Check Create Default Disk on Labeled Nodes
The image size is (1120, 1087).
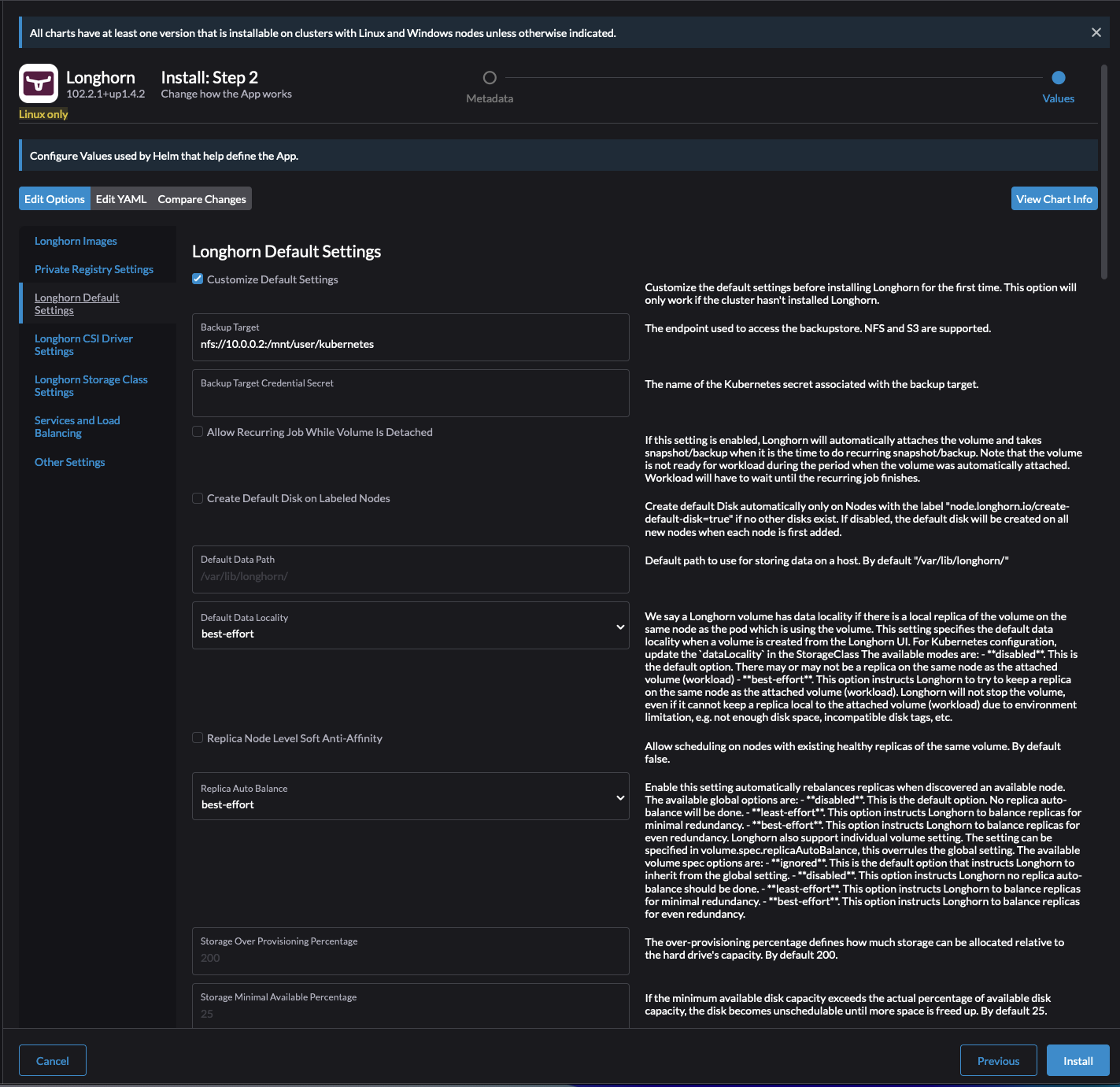click(x=198, y=498)
